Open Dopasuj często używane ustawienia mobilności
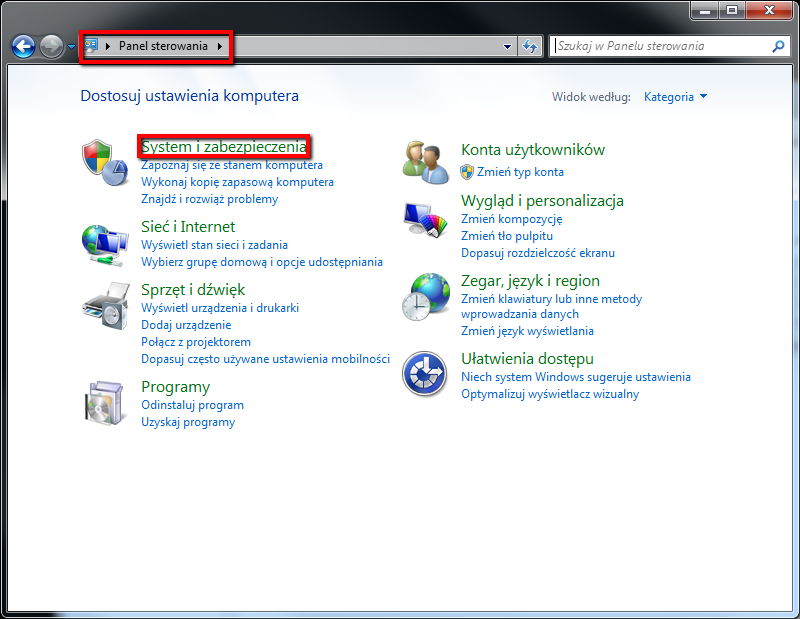The width and height of the screenshot is (800, 619). point(265,359)
